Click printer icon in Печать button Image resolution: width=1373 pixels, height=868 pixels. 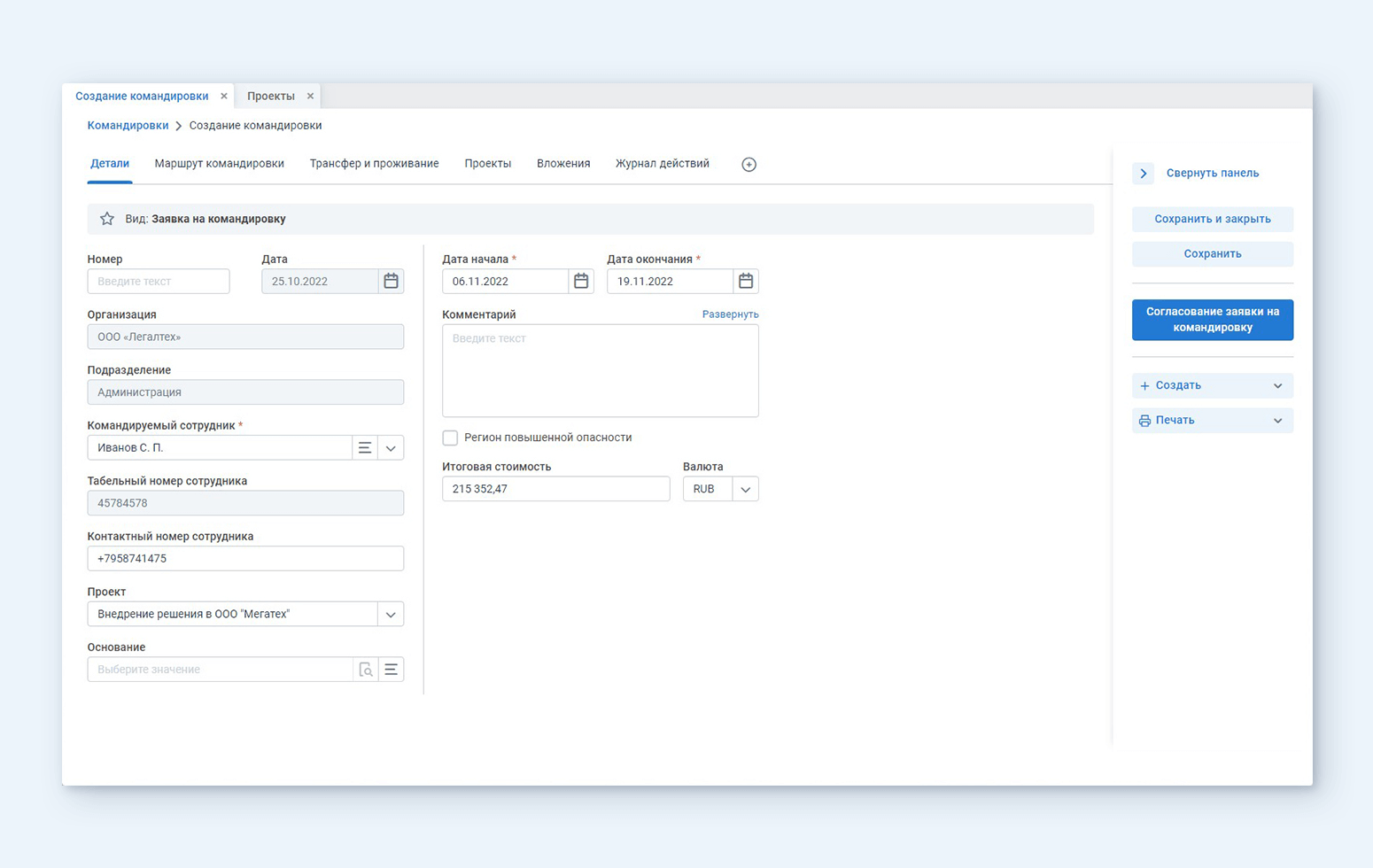(1144, 420)
